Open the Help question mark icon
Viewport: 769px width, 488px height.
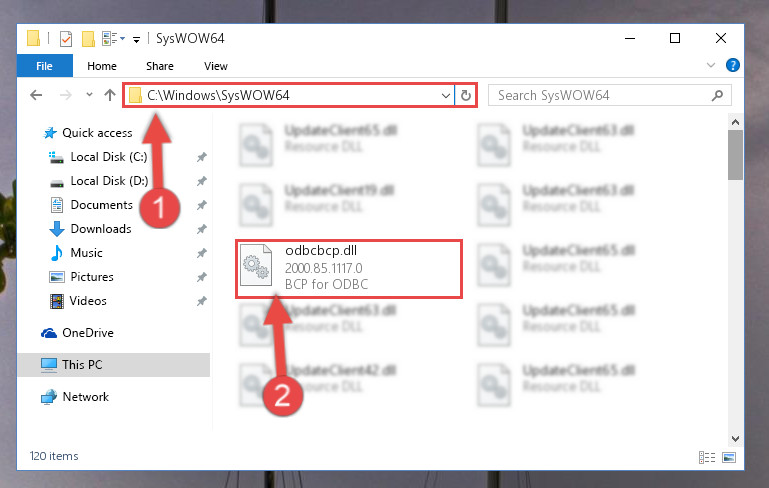click(x=733, y=65)
